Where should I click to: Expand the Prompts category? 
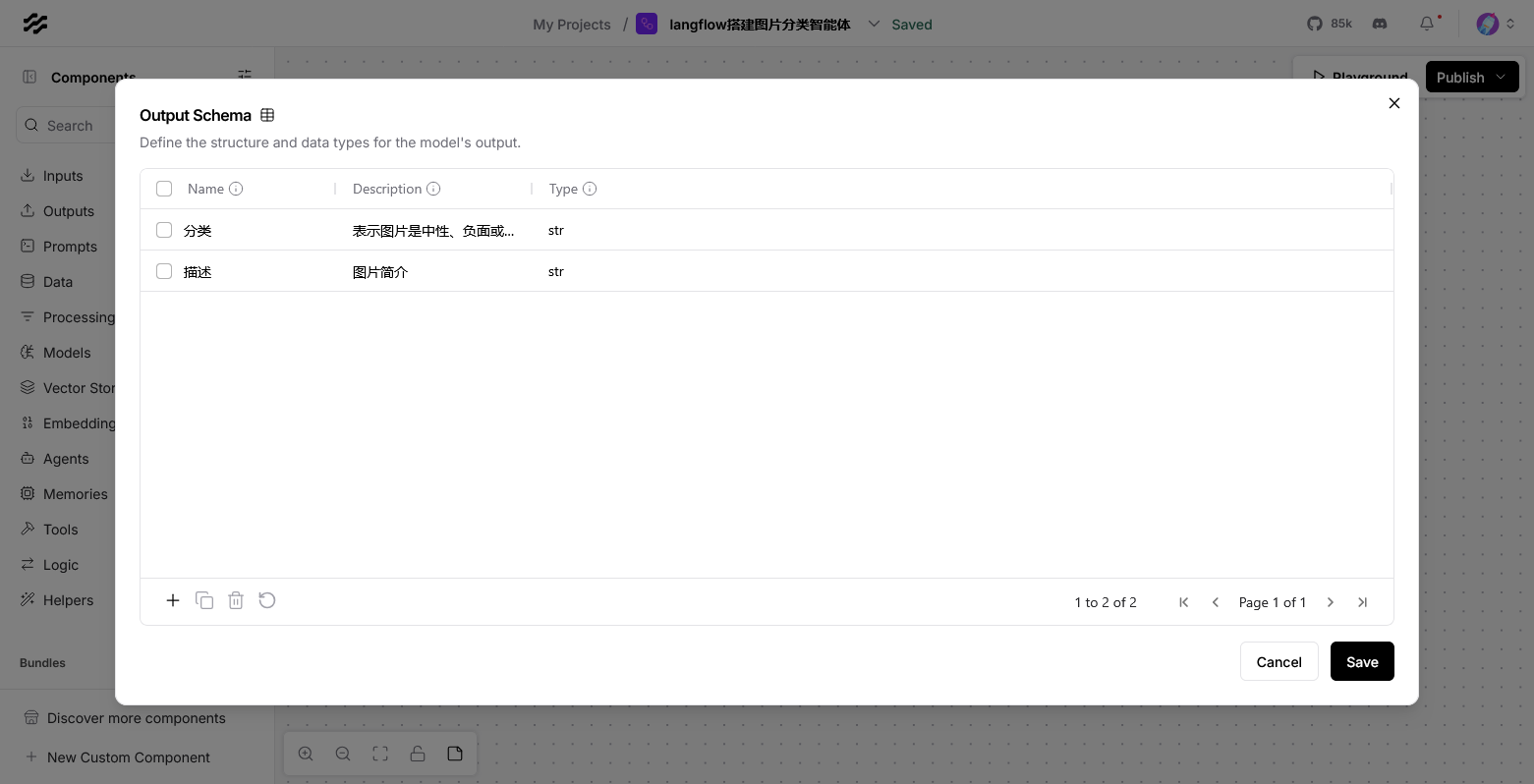pos(69,247)
